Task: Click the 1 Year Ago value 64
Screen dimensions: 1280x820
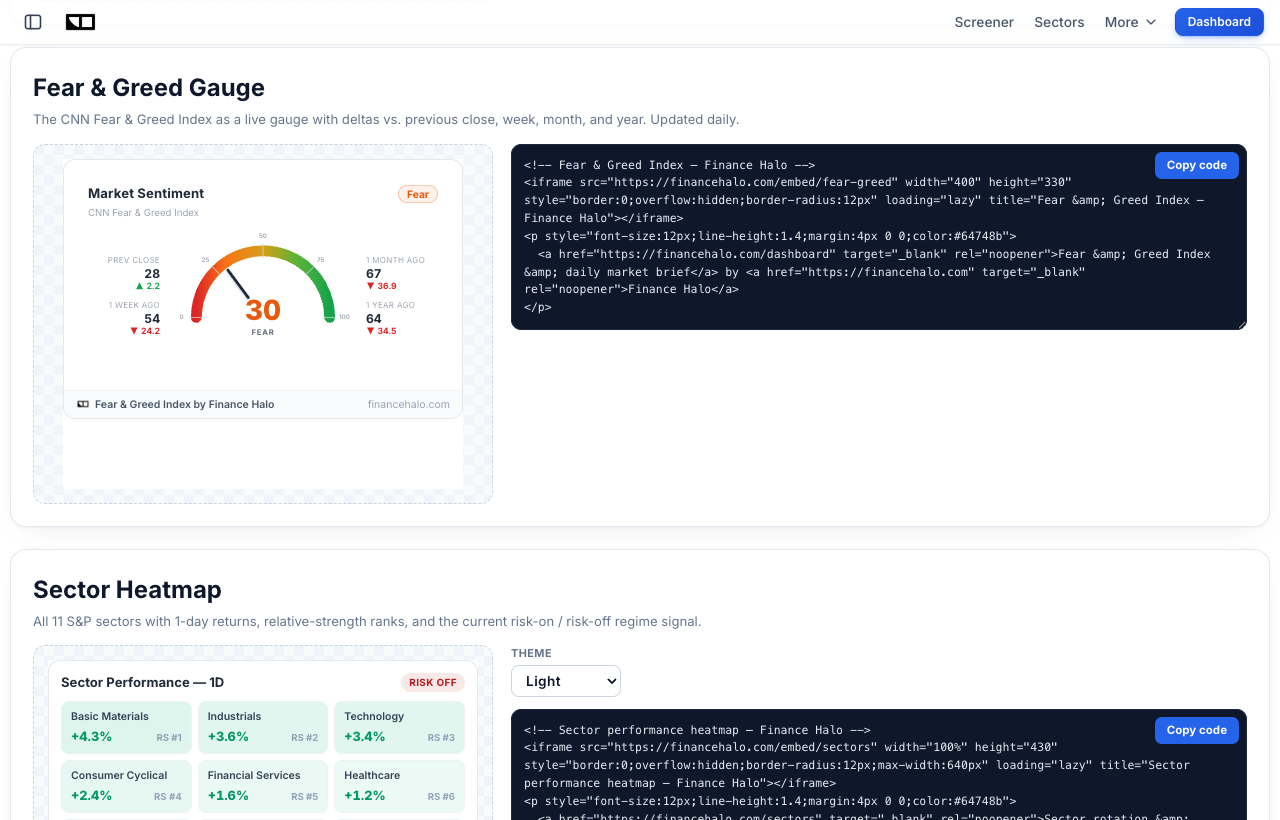Action: point(374,318)
